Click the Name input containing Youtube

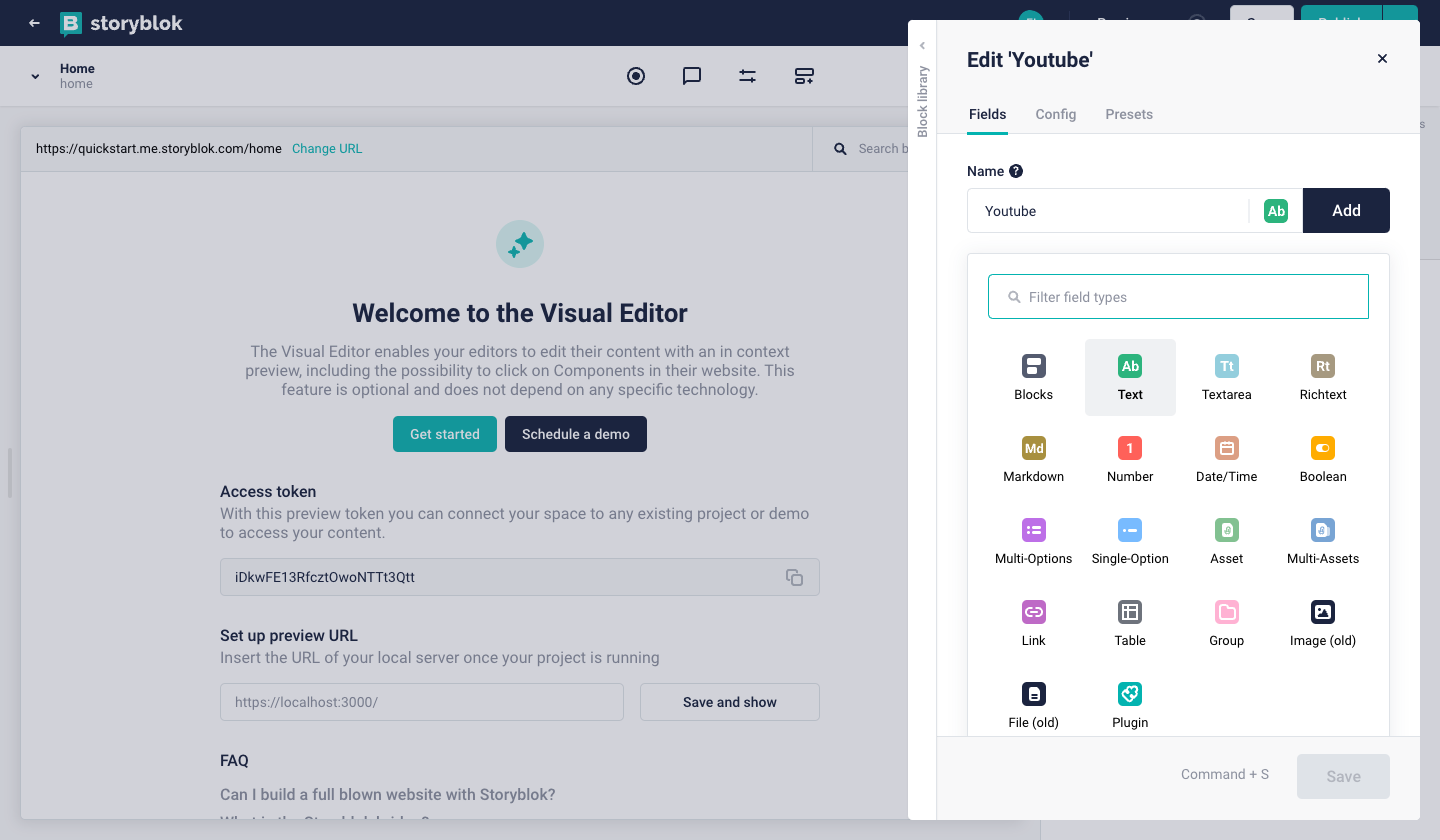click(1109, 211)
